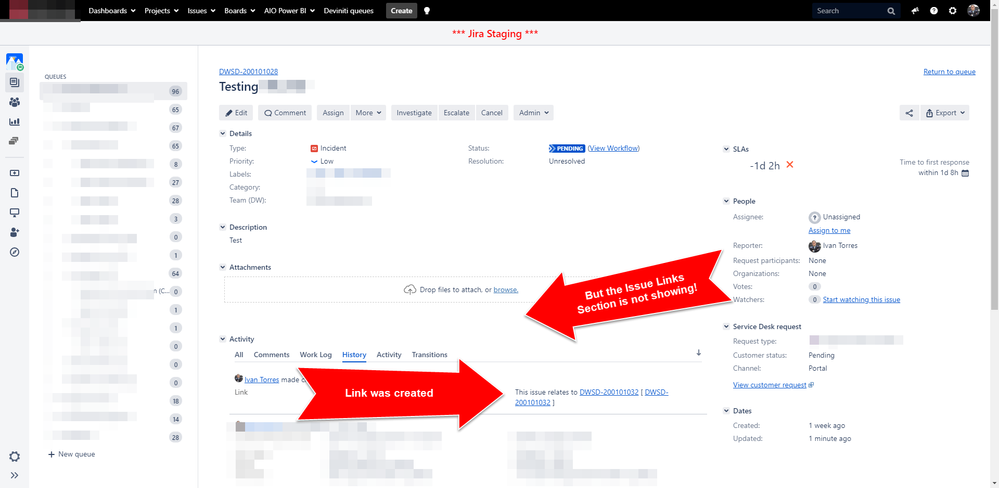Collapse the SLAs section
Viewport: 999px width, 488px height.
point(726,149)
